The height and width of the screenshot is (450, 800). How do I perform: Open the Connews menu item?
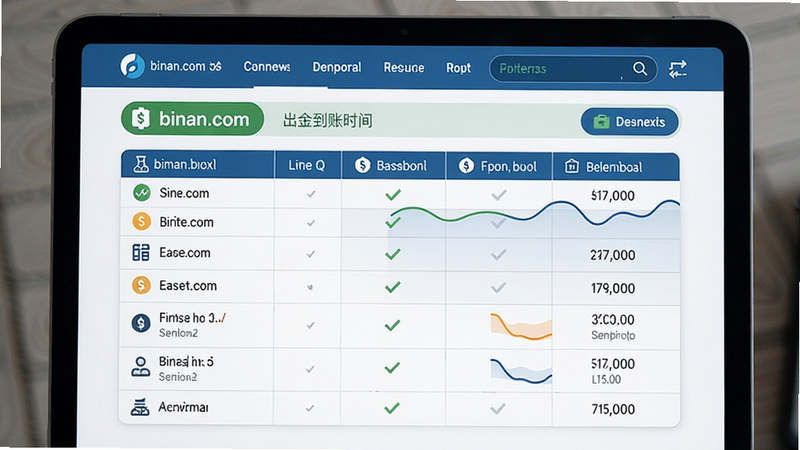[267, 67]
